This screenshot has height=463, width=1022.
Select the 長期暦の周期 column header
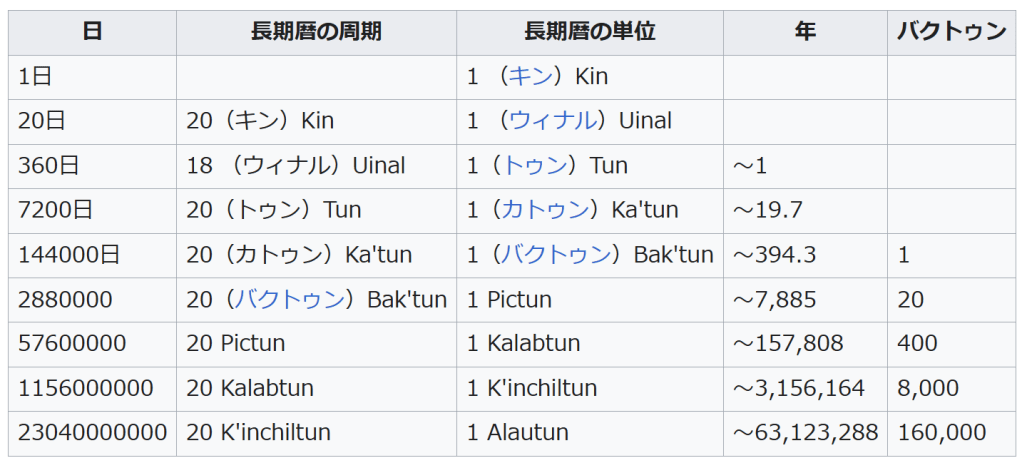coord(316,32)
